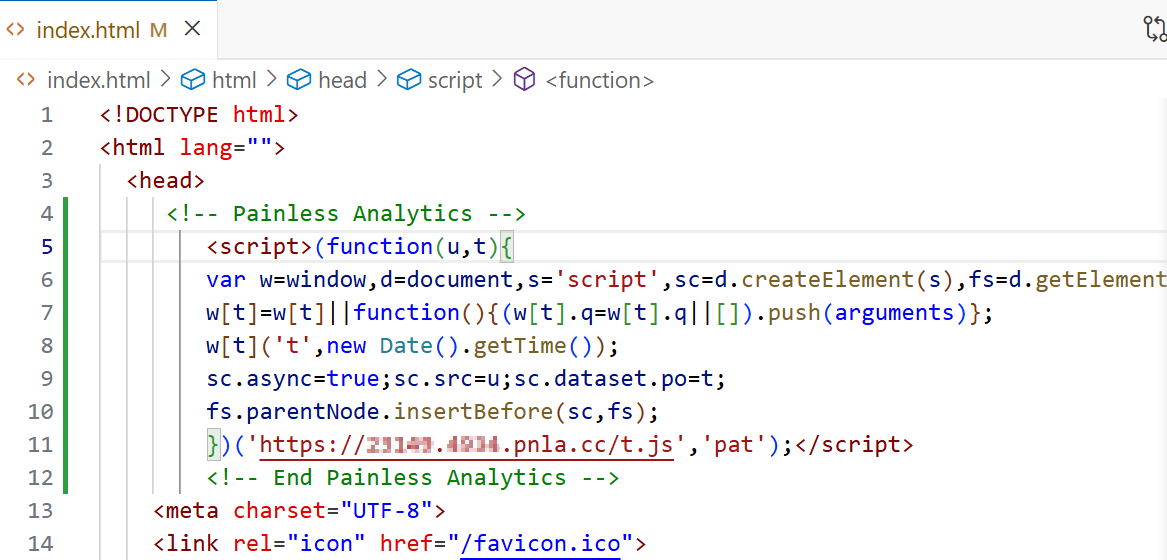Open the /favicon.ico link
Screen dimensions: 1167x560
(540, 543)
